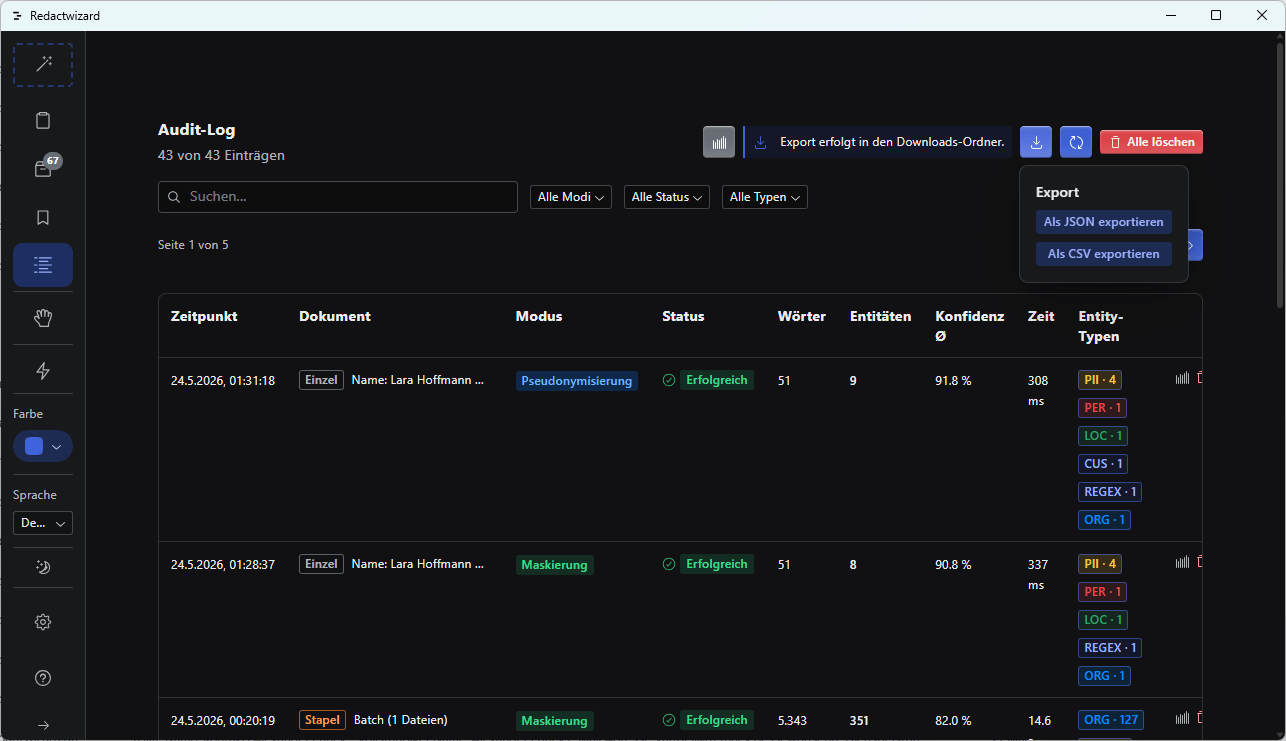
Task: Click the Batch (1 Dateien) document name
Action: pyautogui.click(x=401, y=720)
